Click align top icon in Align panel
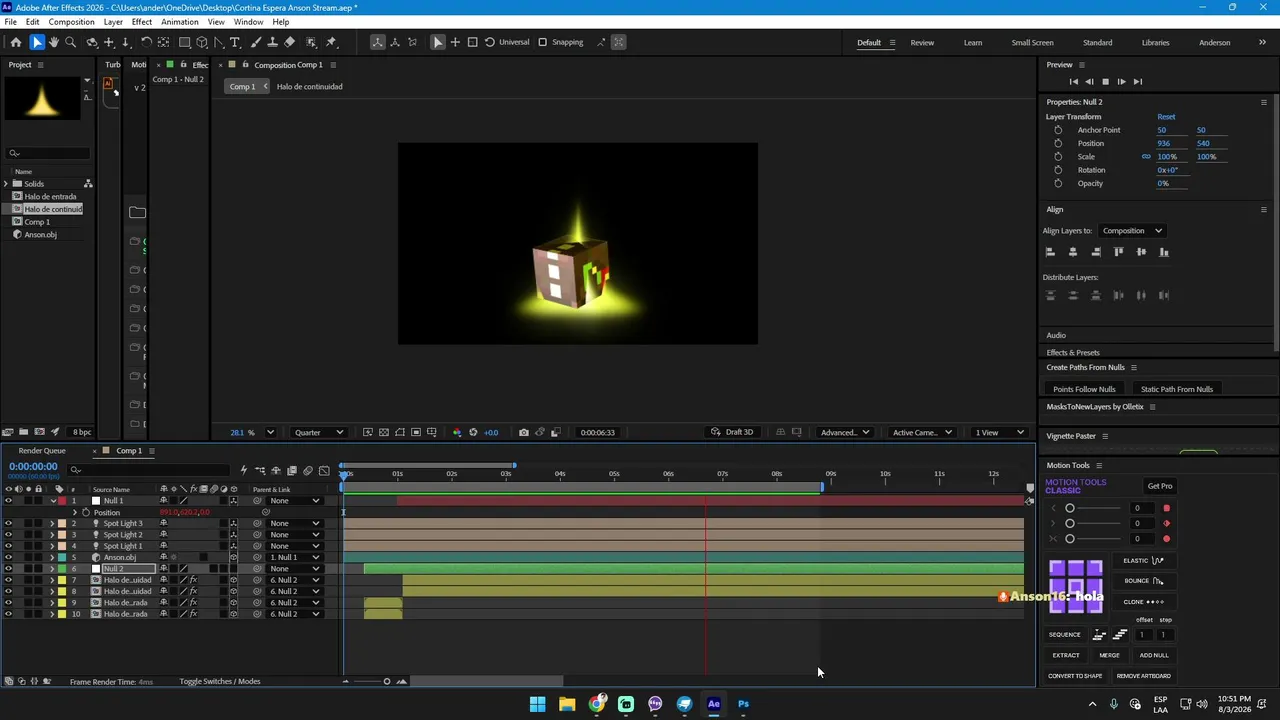The height and width of the screenshot is (720, 1280). tap(1118, 252)
